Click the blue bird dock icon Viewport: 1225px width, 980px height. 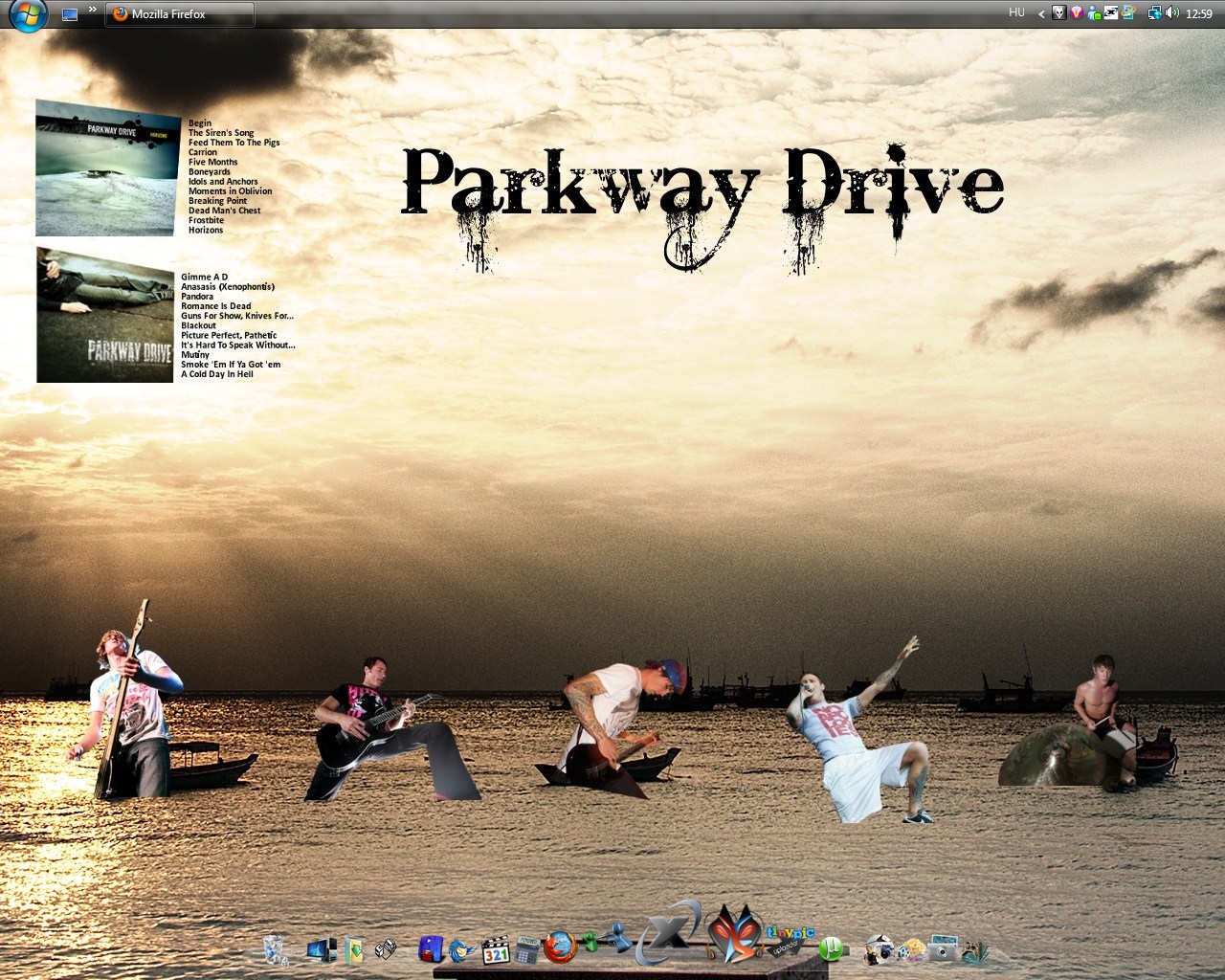[x=462, y=949]
